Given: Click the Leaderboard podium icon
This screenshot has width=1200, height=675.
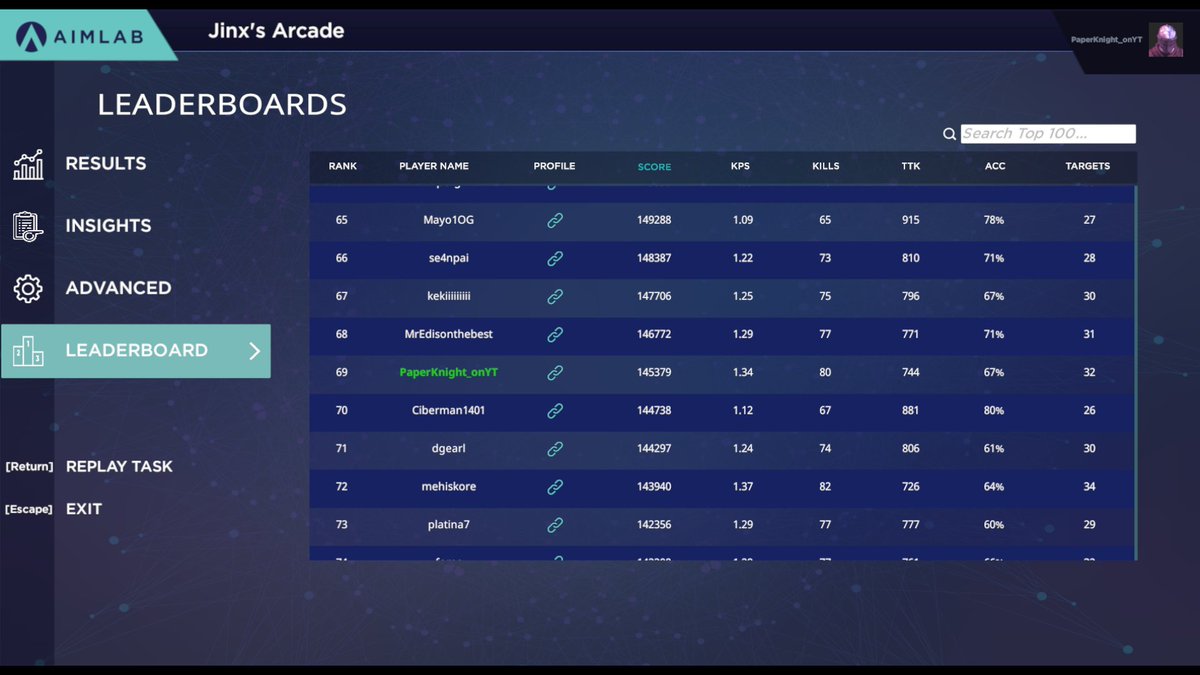Looking at the screenshot, I should click(x=28, y=351).
